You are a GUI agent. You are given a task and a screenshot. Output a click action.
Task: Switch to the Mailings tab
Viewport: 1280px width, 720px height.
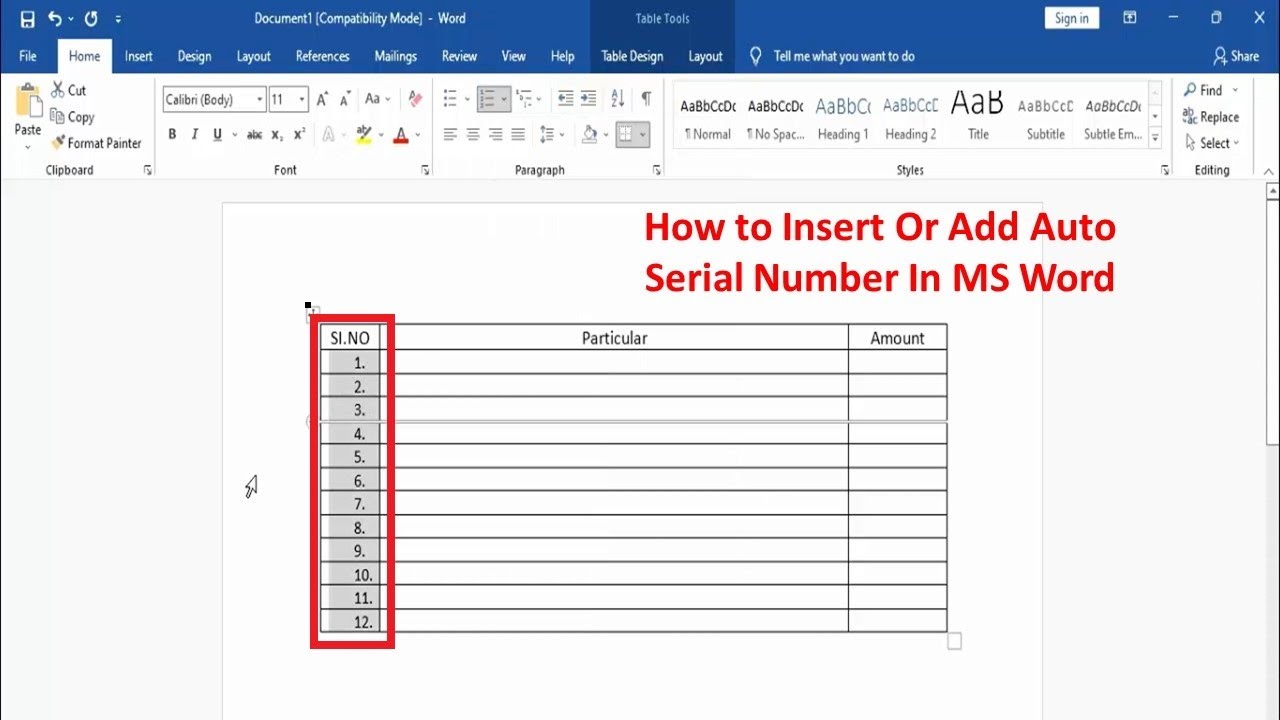coord(396,56)
